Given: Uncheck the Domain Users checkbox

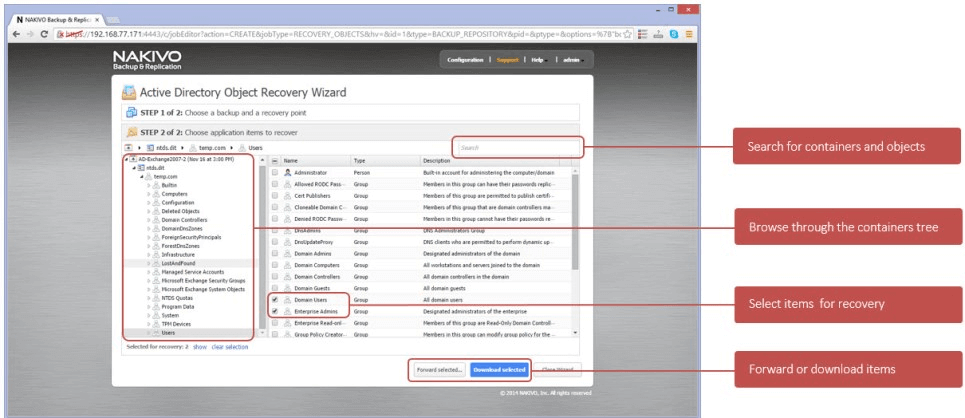Looking at the screenshot, I should pos(275,299).
